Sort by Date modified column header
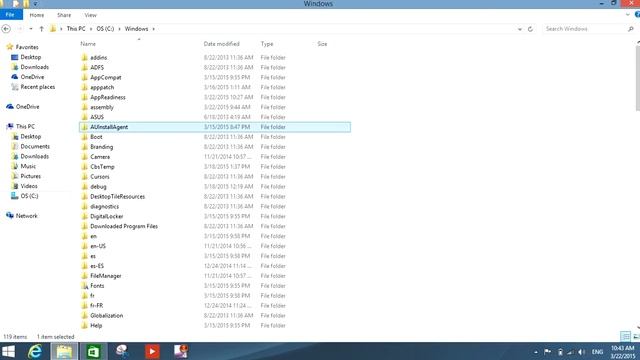This screenshot has height=360, width=640. (x=222, y=44)
